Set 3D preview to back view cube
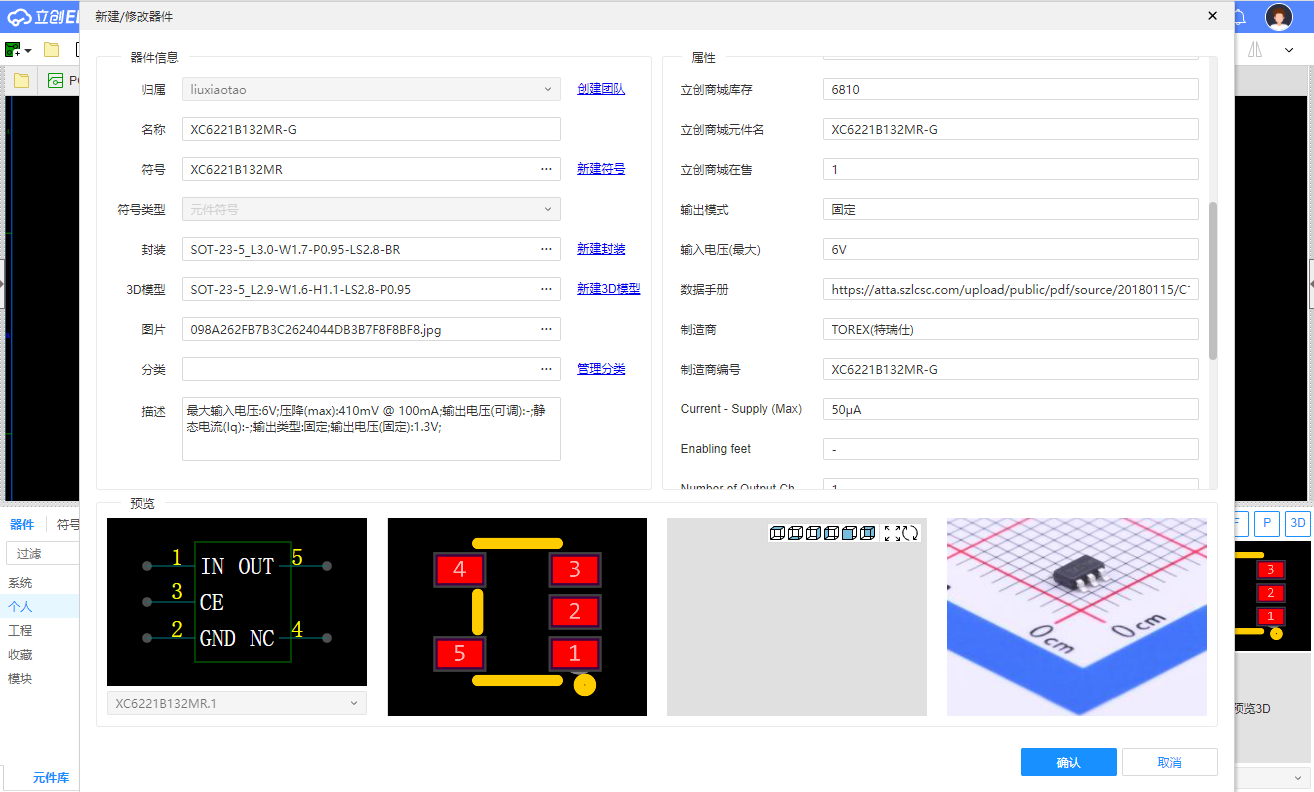The width and height of the screenshot is (1314, 792). 867,533
